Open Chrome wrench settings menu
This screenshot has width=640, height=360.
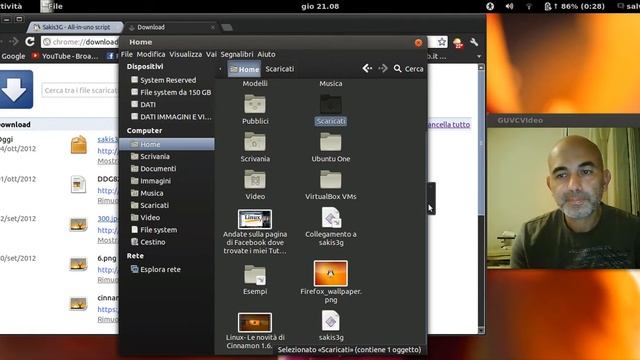point(474,42)
